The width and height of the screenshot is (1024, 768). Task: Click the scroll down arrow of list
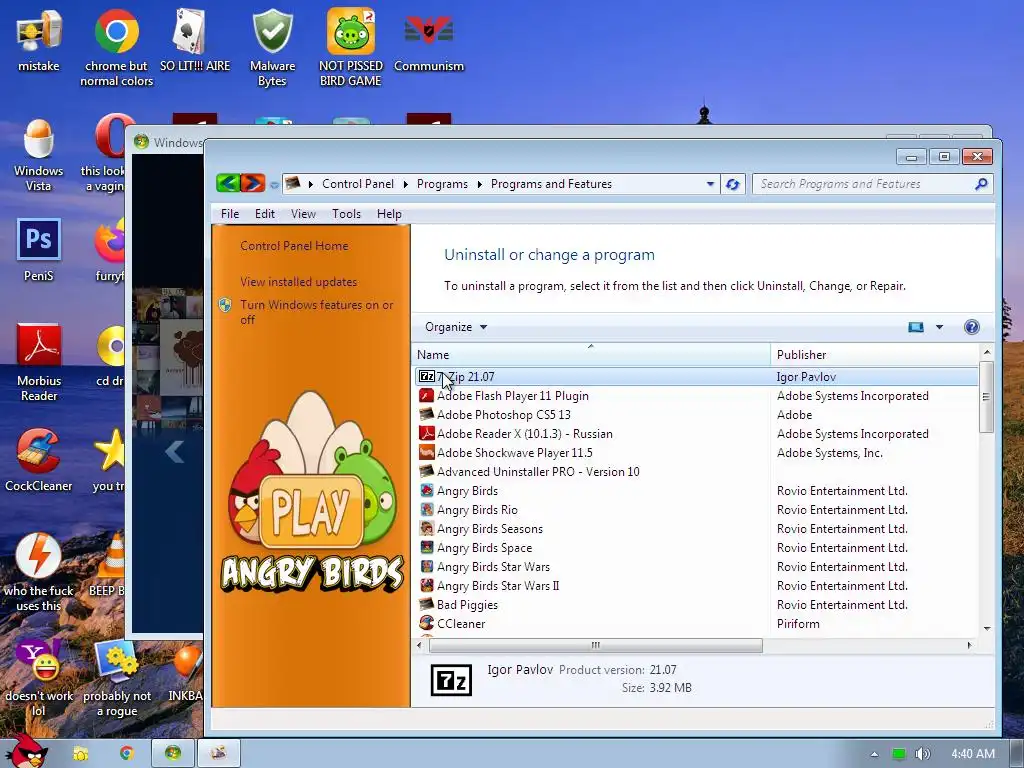[987, 628]
